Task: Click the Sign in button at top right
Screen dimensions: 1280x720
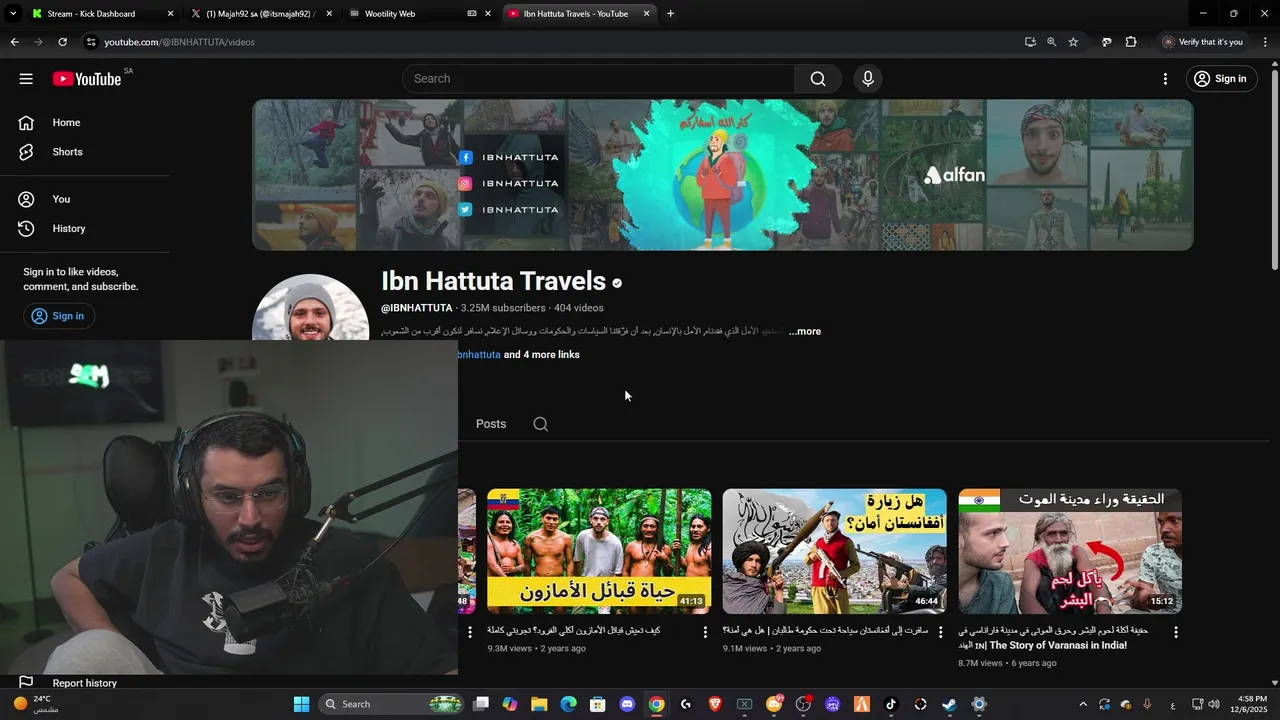Action: pyautogui.click(x=1220, y=79)
